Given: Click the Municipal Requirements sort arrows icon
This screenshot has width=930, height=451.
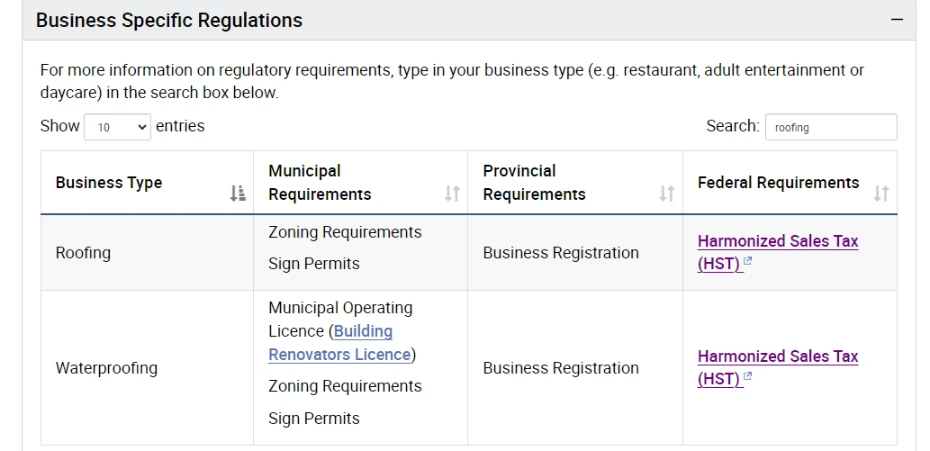Looking at the screenshot, I should point(453,193).
